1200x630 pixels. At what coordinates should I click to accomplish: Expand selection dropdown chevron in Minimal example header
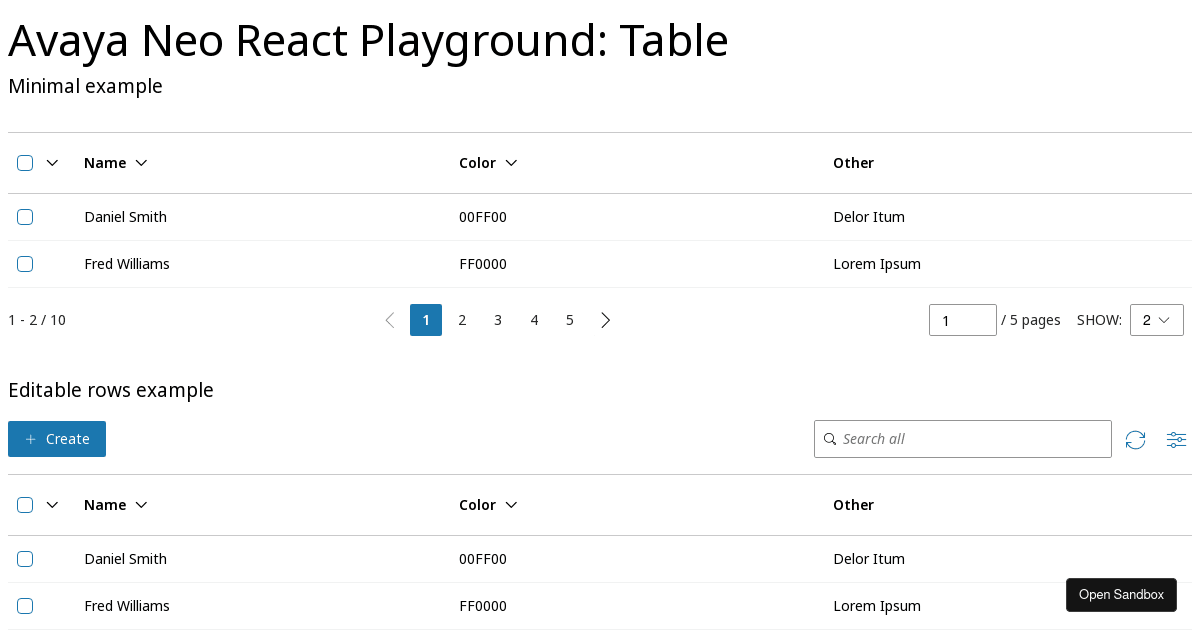[53, 163]
